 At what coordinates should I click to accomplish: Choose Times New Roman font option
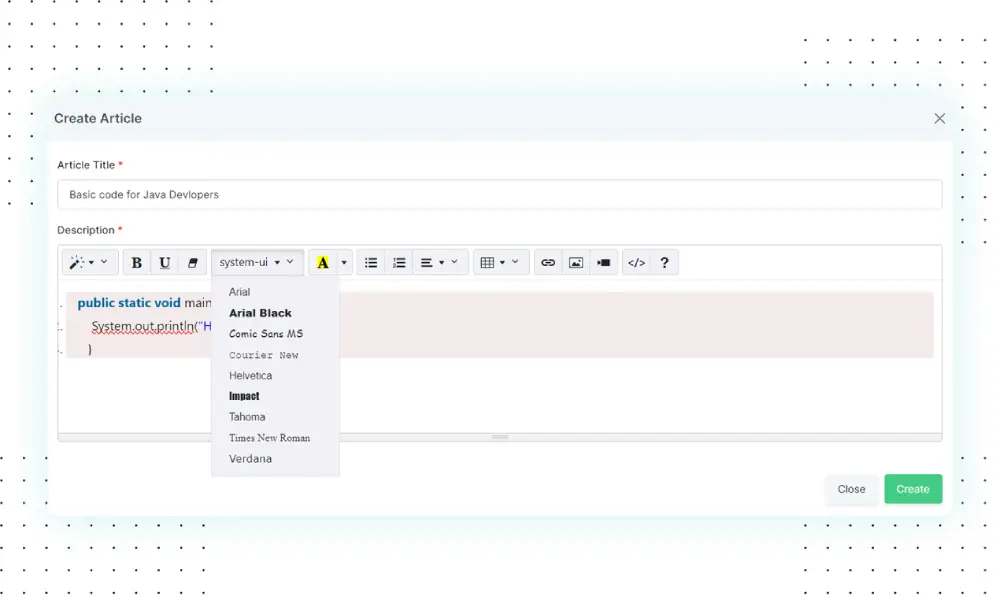(x=268, y=438)
